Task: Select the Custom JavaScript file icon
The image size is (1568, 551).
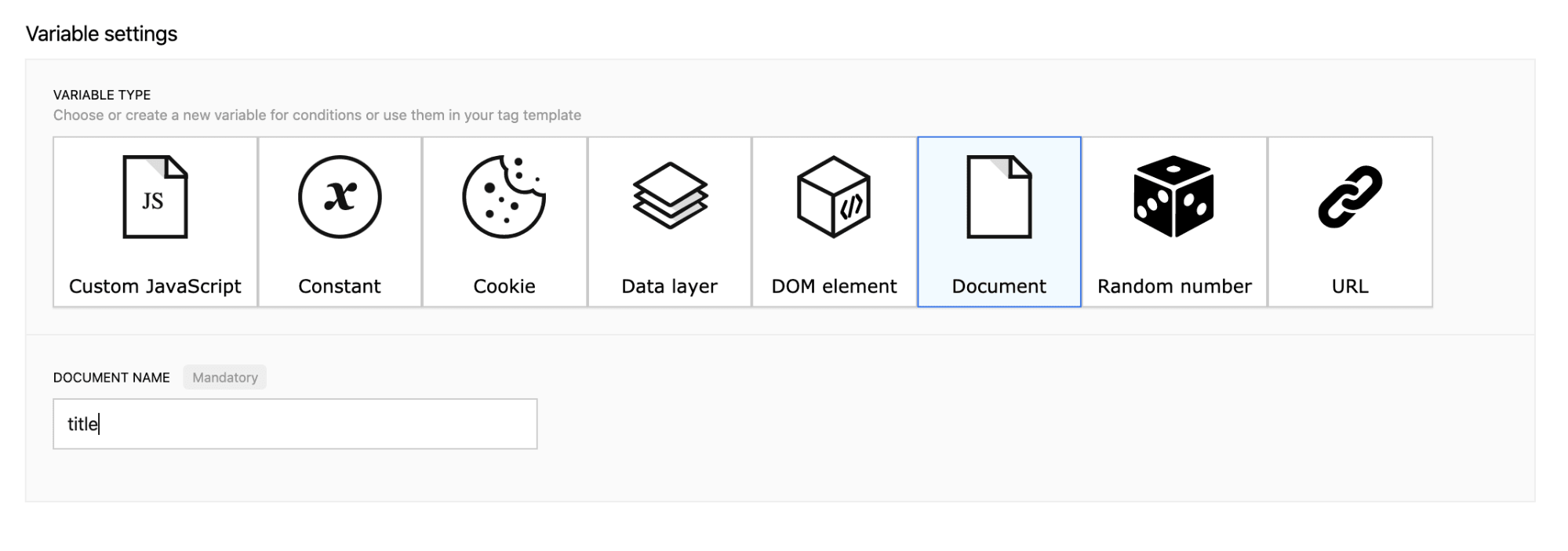Action: 155,197
